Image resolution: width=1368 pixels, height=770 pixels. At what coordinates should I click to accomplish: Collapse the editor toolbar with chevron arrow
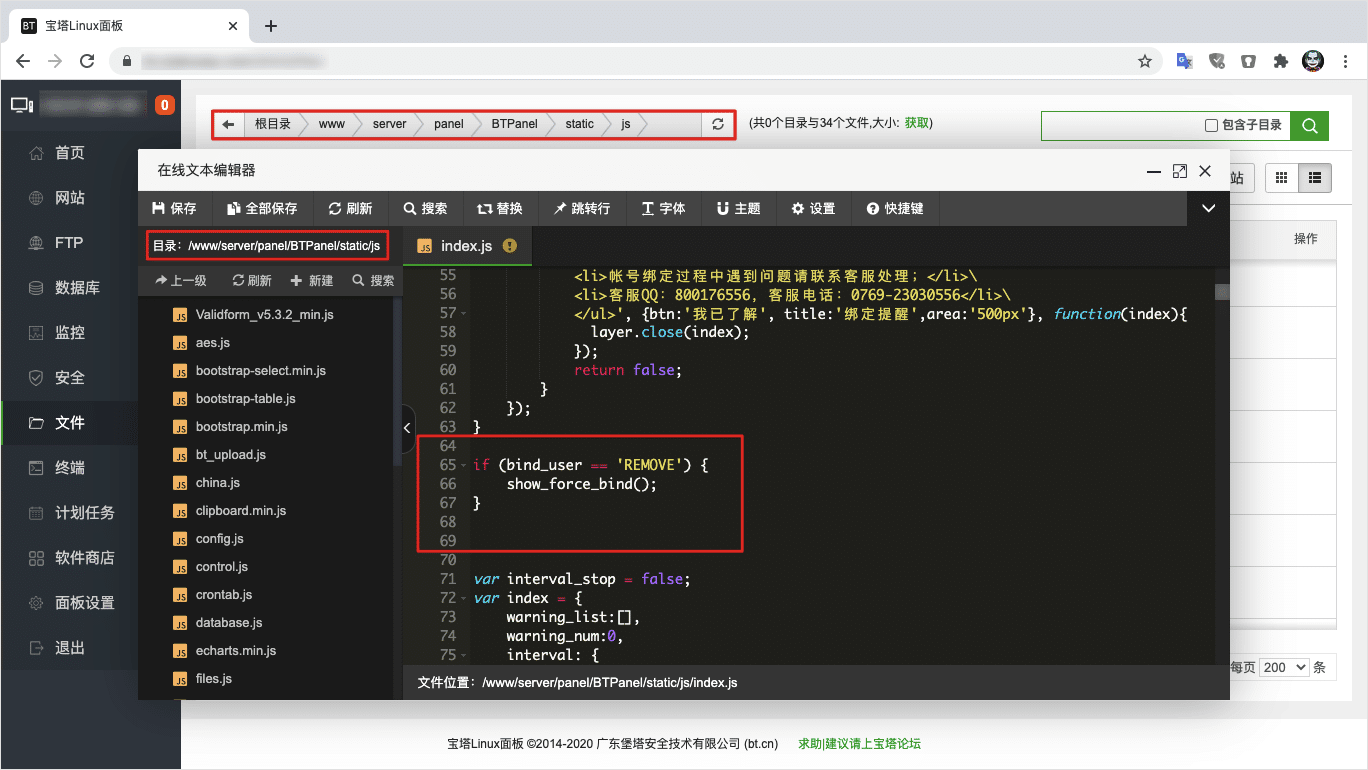pyautogui.click(x=1208, y=208)
